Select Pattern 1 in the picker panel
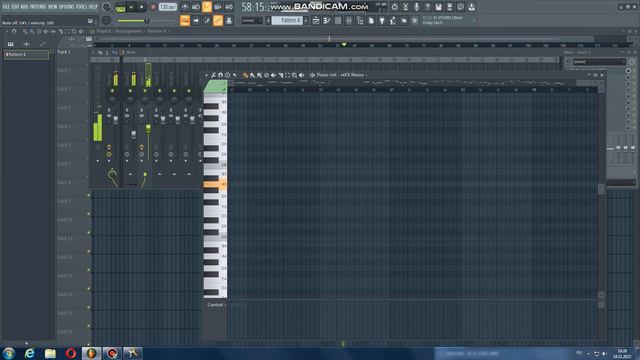Viewport: 640px width, 360px height. coord(26,54)
